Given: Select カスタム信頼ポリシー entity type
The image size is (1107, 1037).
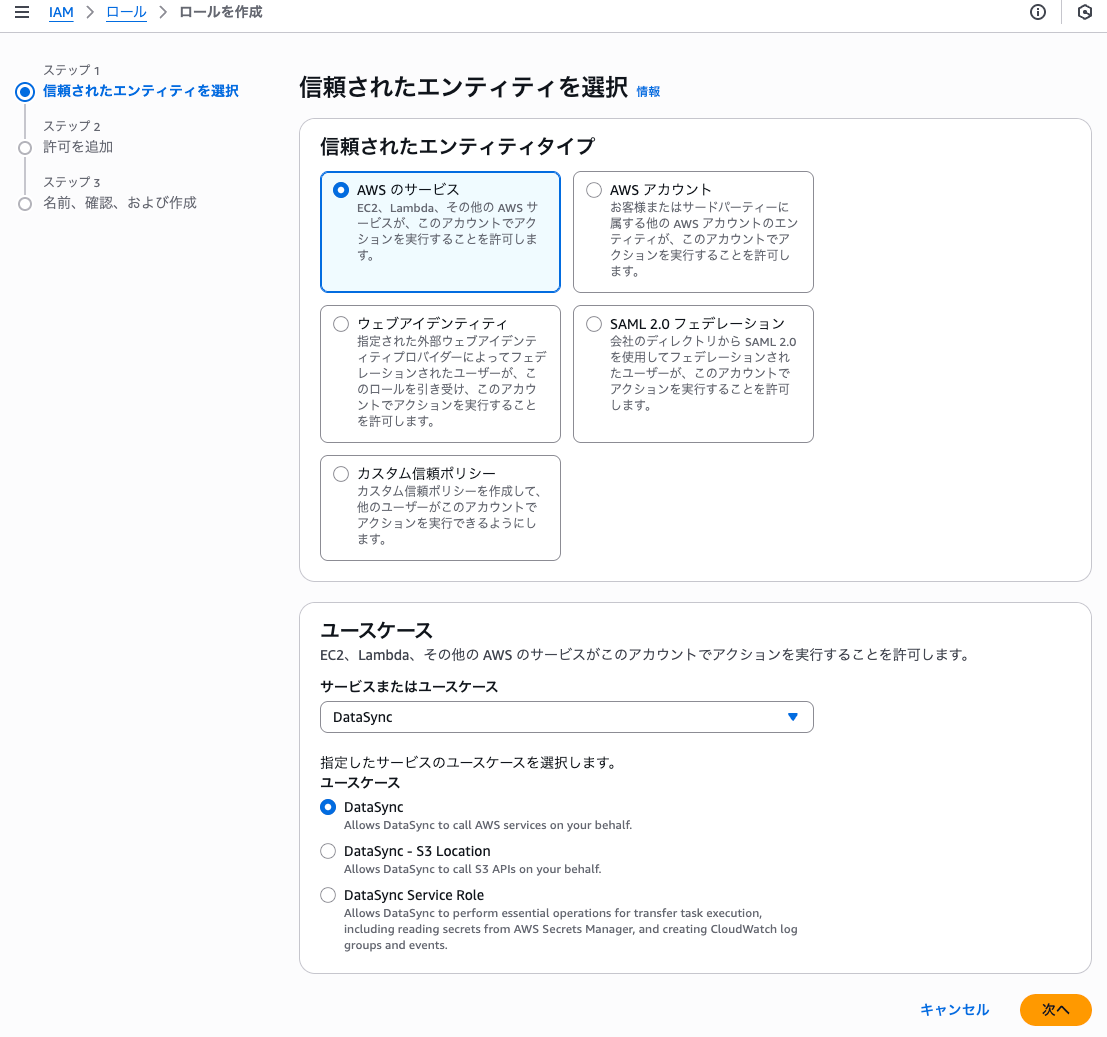Looking at the screenshot, I should pyautogui.click(x=440, y=508).
